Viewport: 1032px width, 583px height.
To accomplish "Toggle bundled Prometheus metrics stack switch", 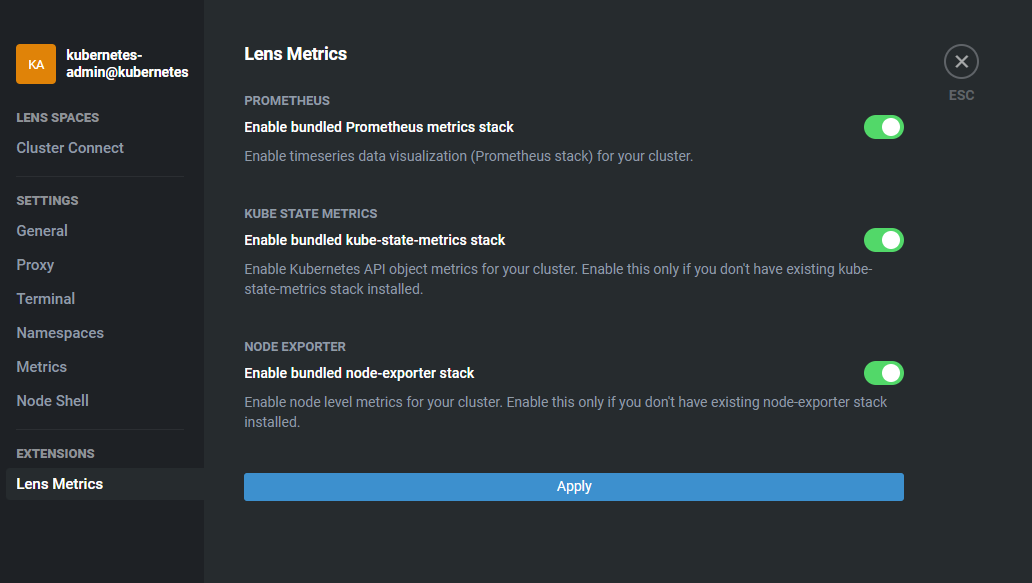I will [883, 127].
